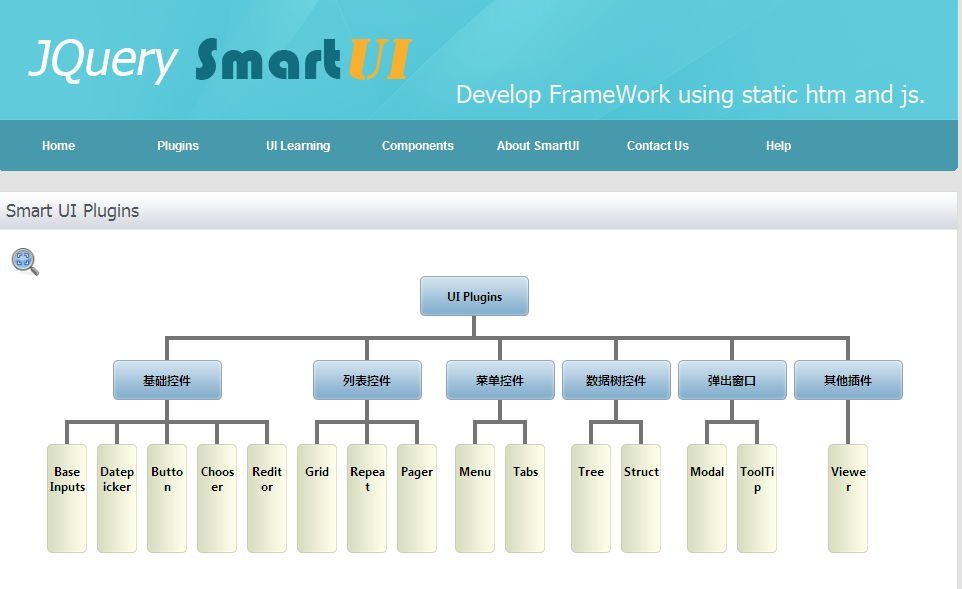This screenshot has width=962, height=589.
Task: Open the Datepicker plugin leaf
Action: [x=117, y=499]
